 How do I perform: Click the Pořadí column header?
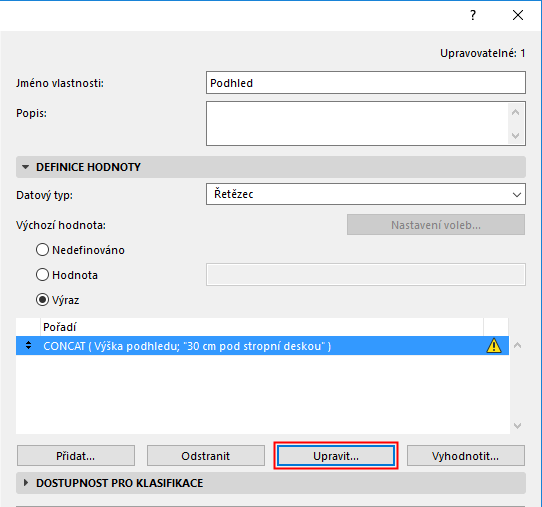pos(262,327)
